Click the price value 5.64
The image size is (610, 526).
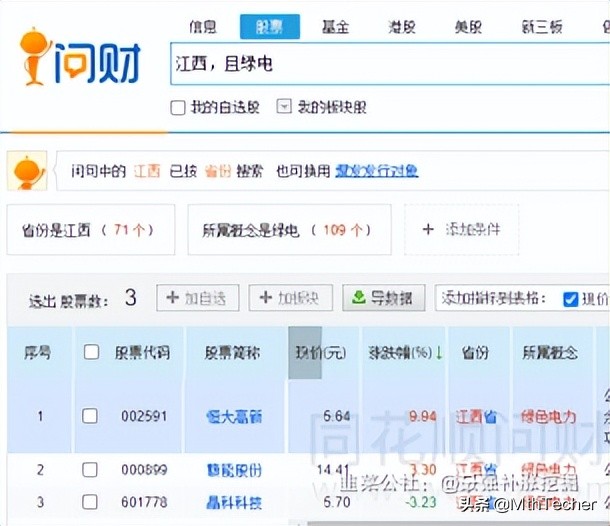[x=337, y=416]
